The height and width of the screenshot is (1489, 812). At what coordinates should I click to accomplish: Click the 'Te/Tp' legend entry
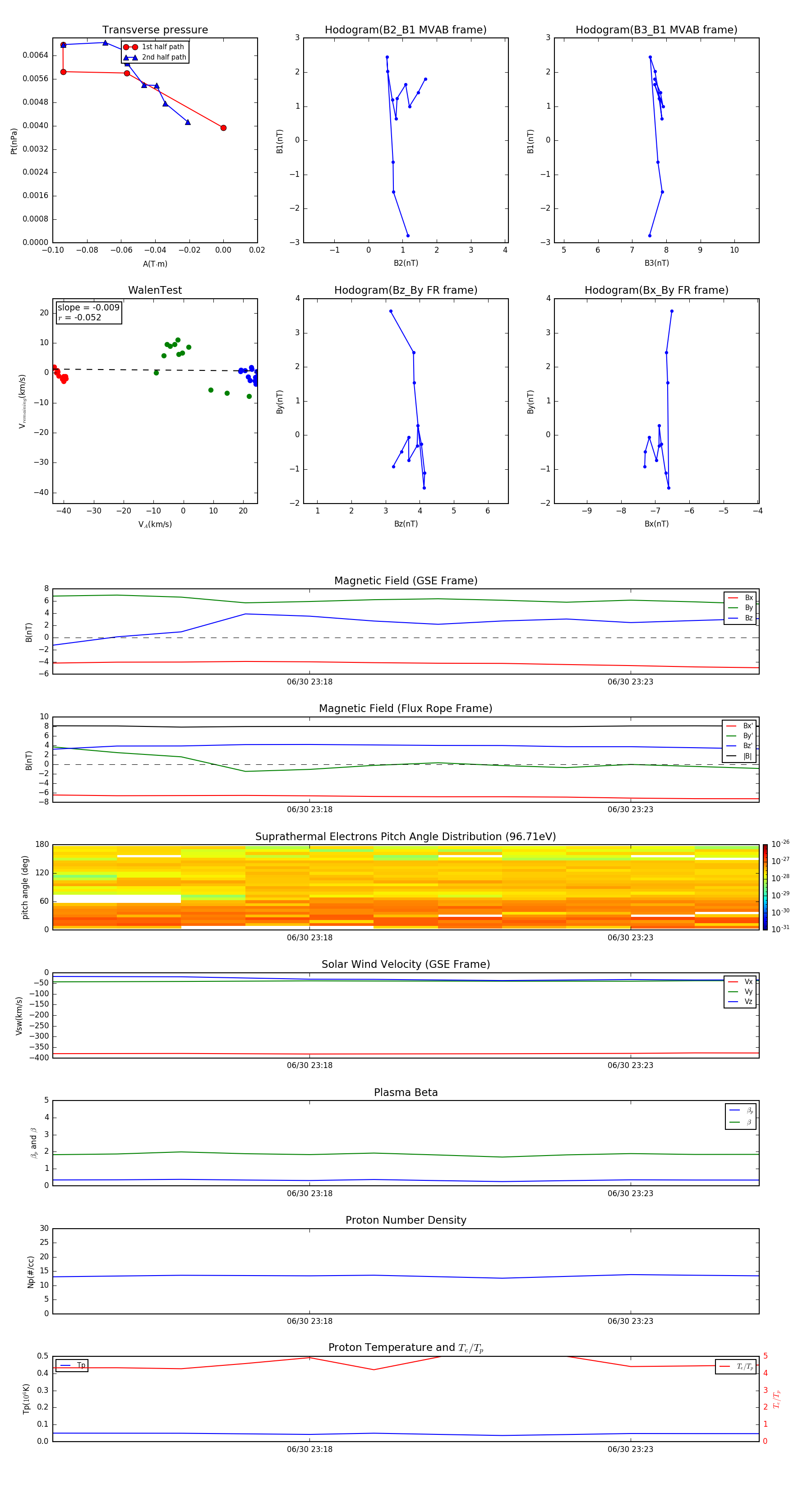(x=736, y=1366)
